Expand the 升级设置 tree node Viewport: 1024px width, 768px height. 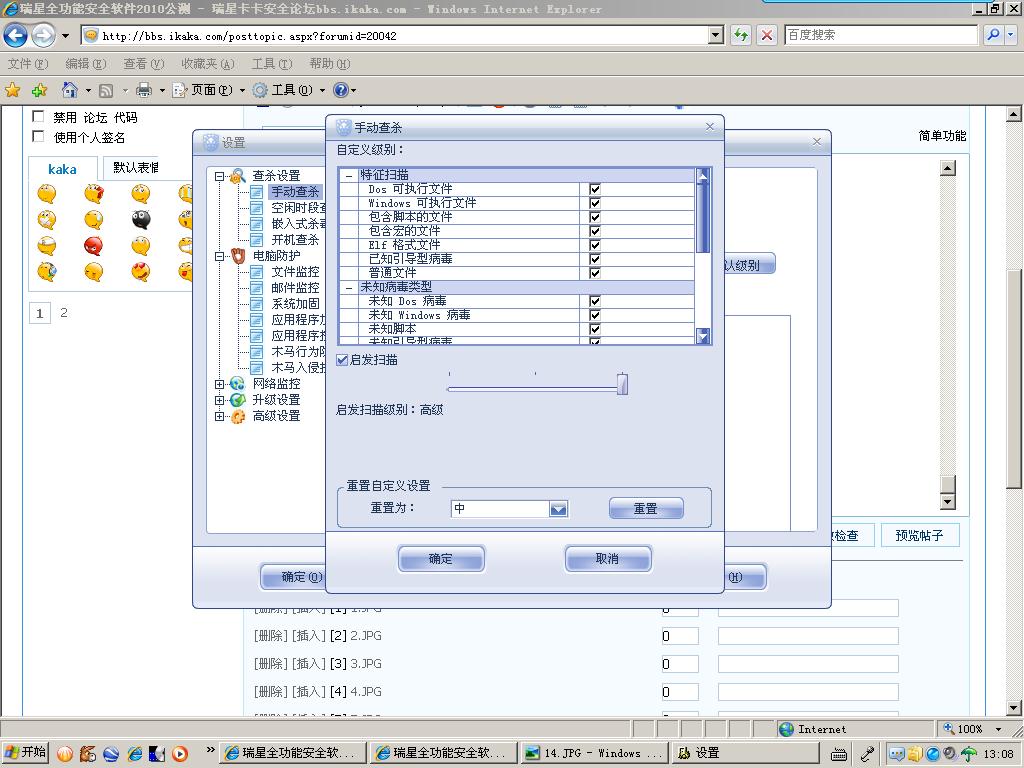tap(219, 400)
